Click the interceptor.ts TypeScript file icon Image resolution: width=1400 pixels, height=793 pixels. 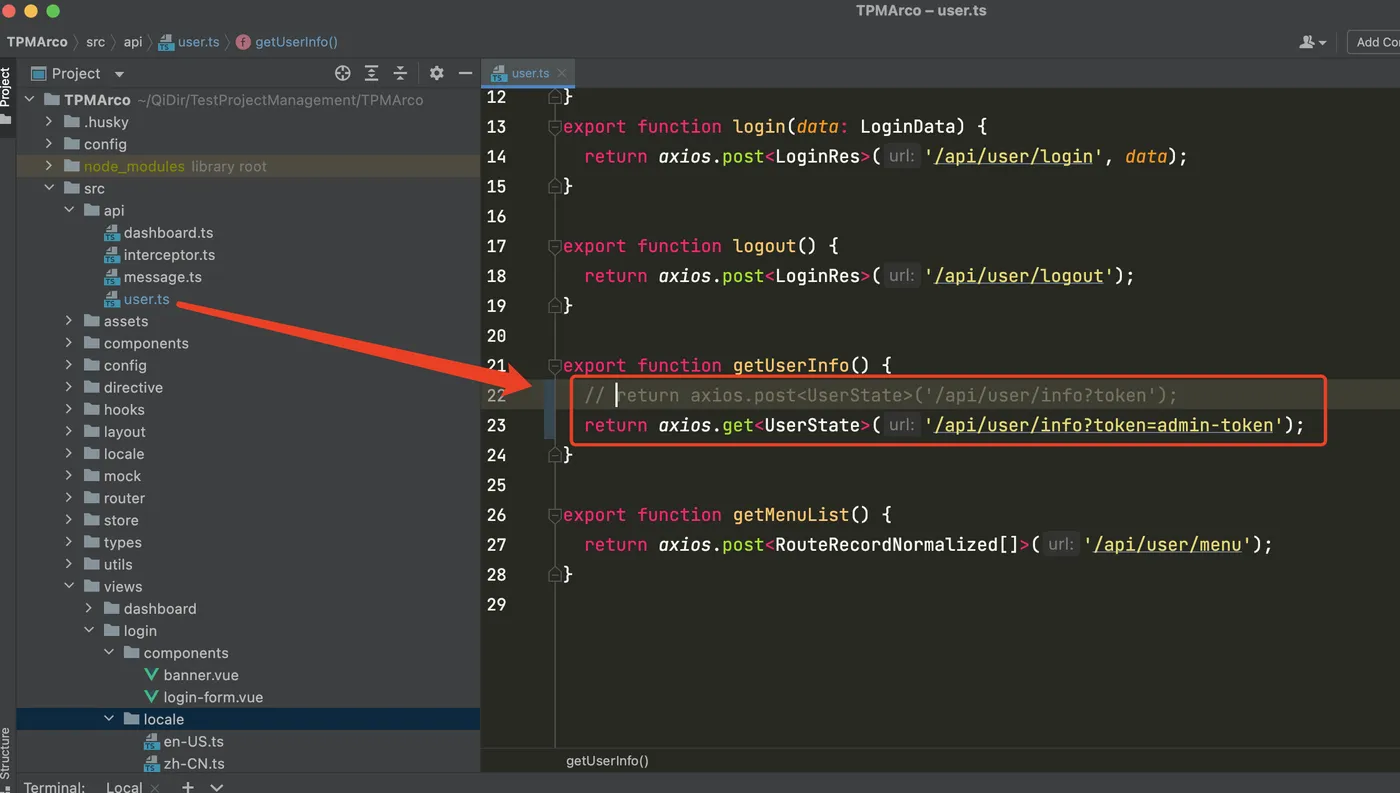coord(112,255)
